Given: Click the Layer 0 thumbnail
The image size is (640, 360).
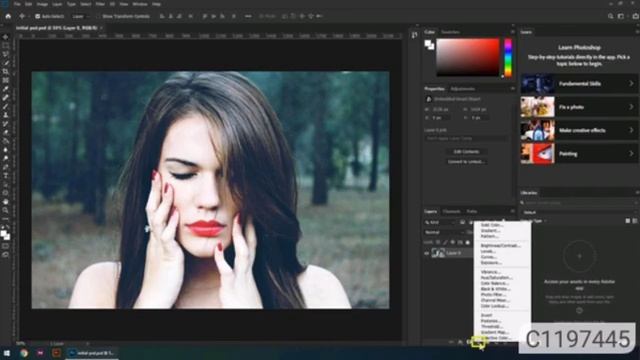Looking at the screenshot, I should [438, 253].
